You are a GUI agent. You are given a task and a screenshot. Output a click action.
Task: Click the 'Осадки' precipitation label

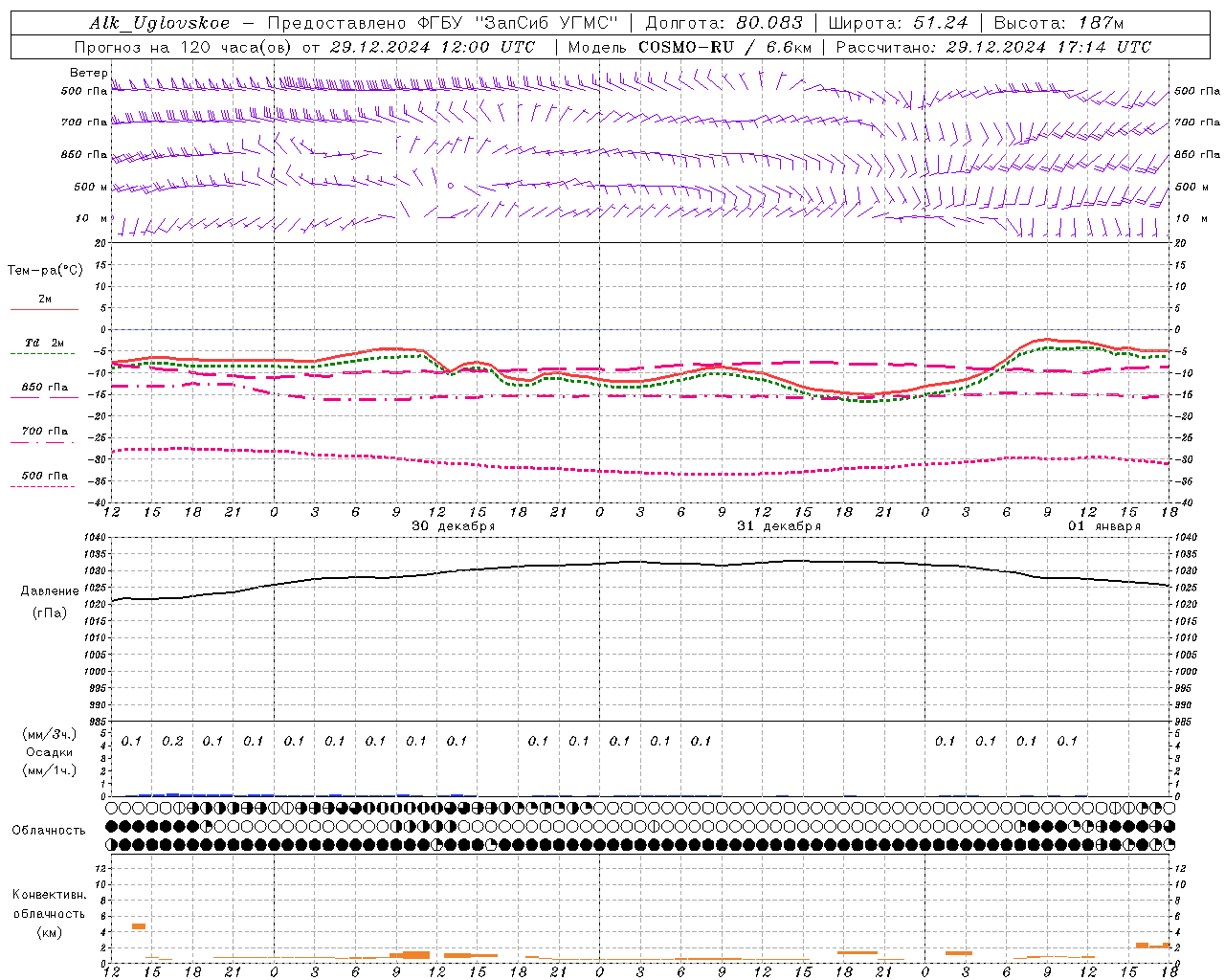point(50,752)
